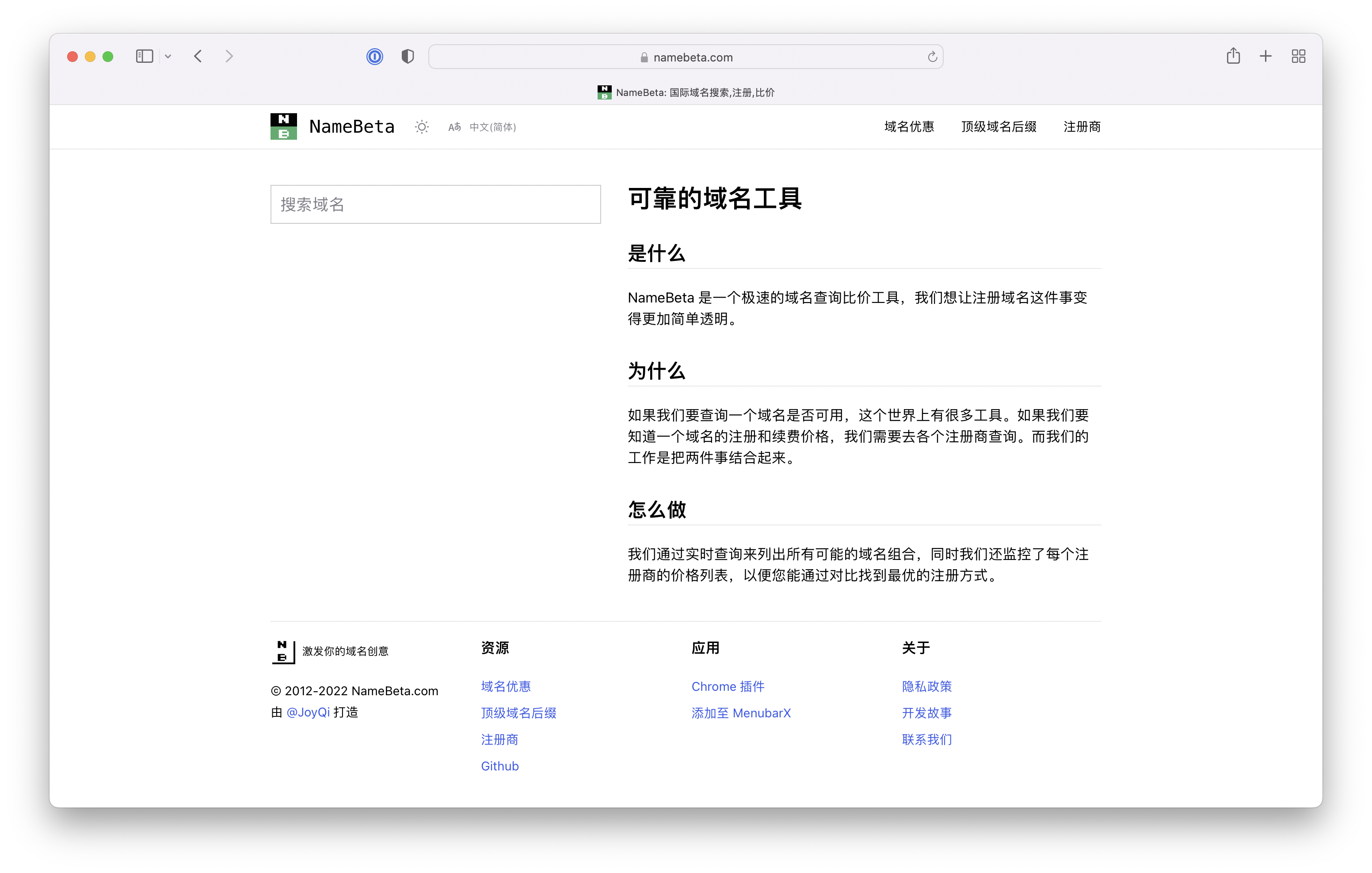Screen dimensions: 1372x873
Task: Open footer 顶级域名后缀 link
Action: tap(518, 713)
